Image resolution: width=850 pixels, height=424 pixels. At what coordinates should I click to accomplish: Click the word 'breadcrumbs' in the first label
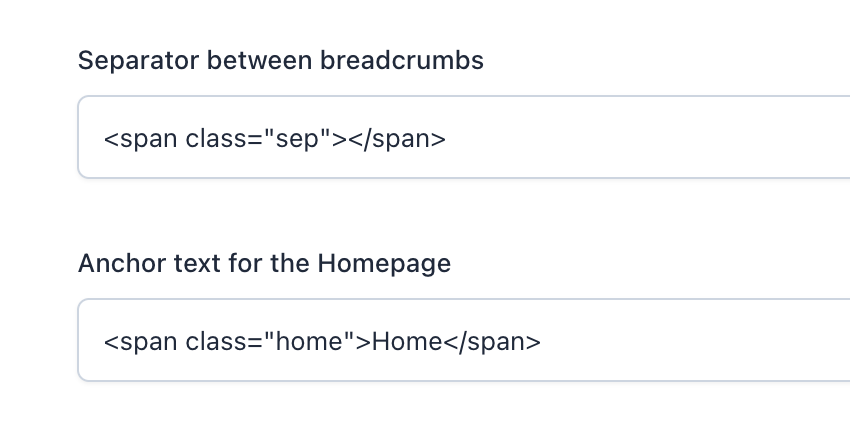click(402, 60)
